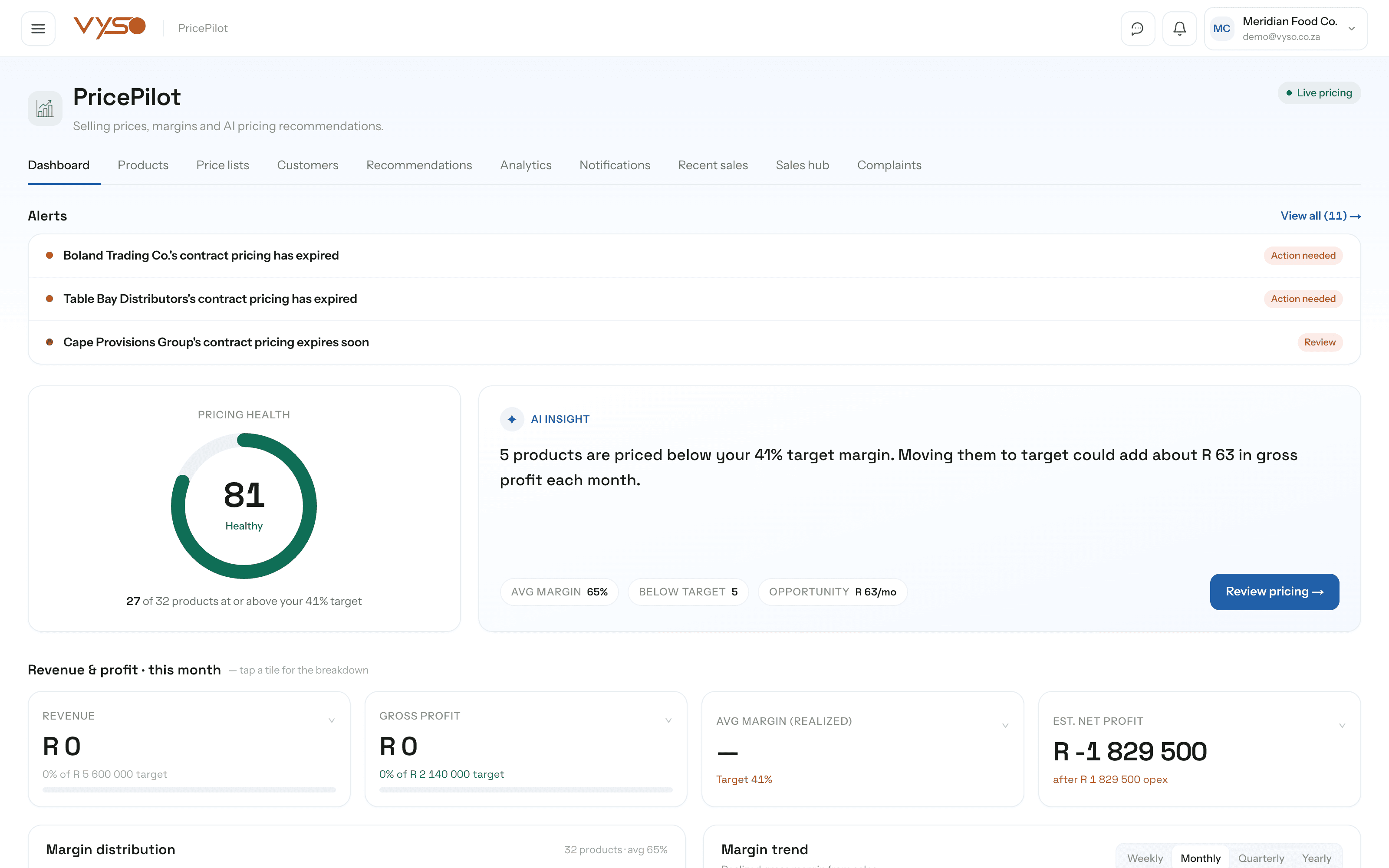Select the Monthly margin trend range

pos(1200,858)
